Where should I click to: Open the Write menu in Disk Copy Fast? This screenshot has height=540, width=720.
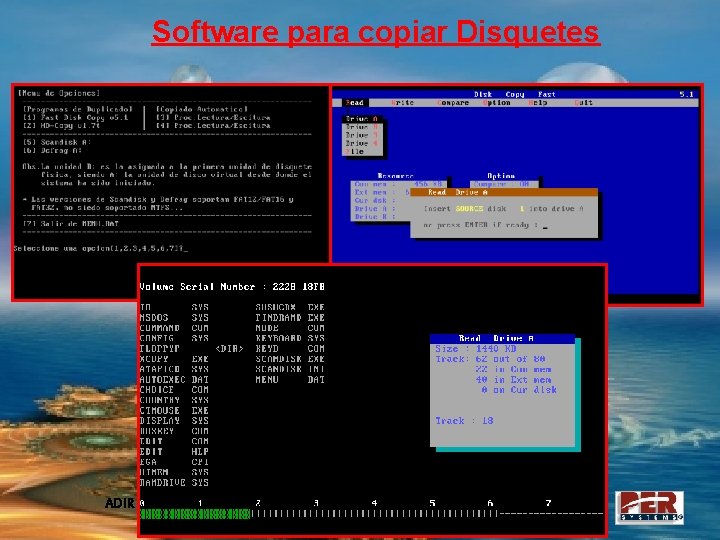[402, 103]
